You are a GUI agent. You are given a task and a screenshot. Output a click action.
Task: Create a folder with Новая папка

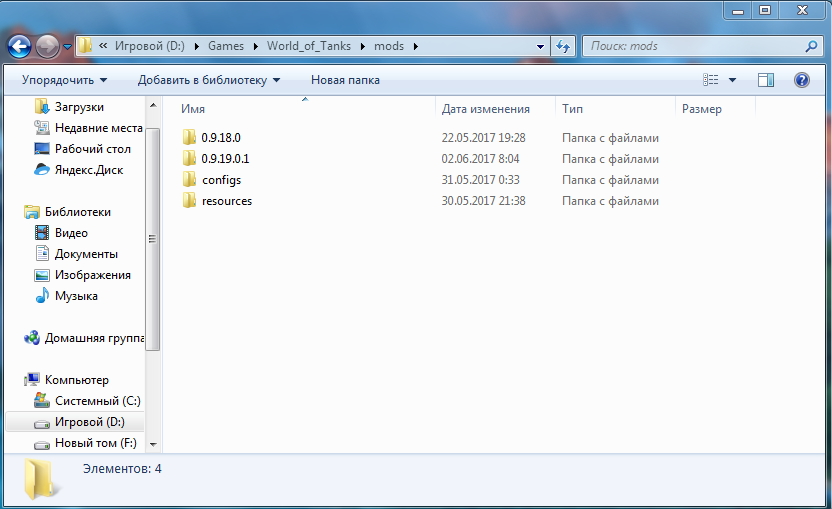click(x=345, y=80)
